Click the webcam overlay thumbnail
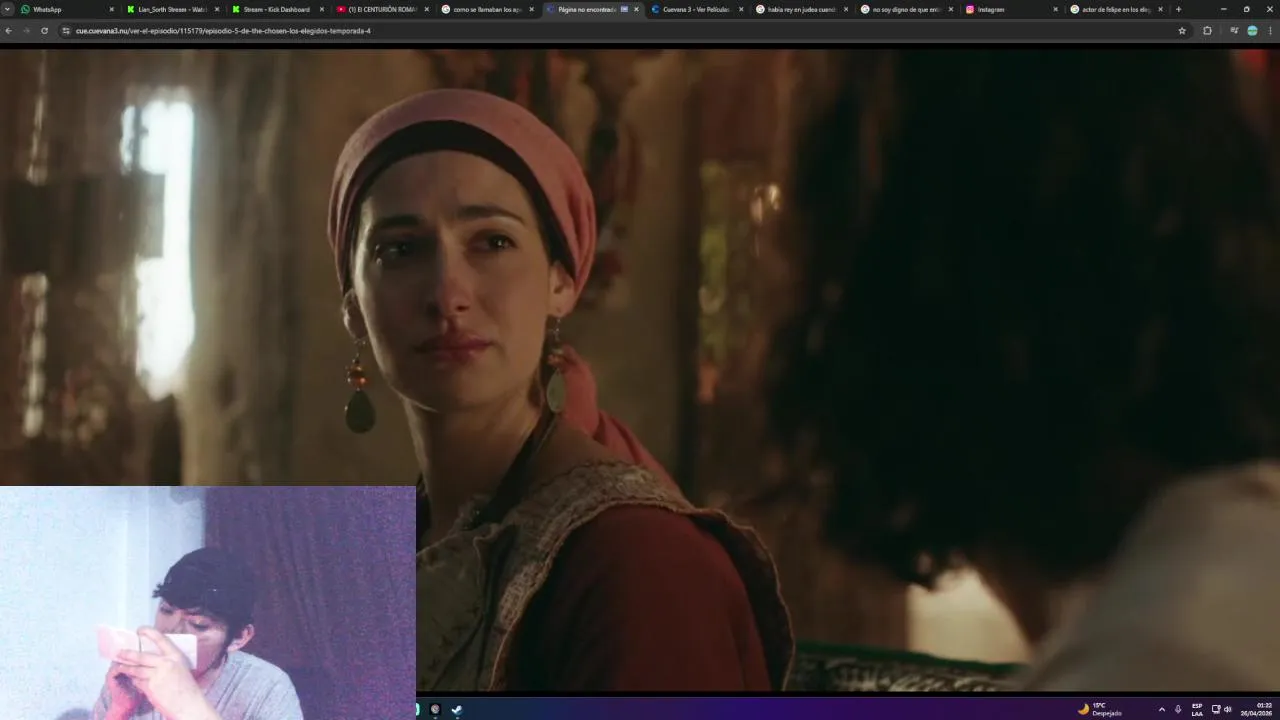This screenshot has height=720, width=1280. point(208,603)
